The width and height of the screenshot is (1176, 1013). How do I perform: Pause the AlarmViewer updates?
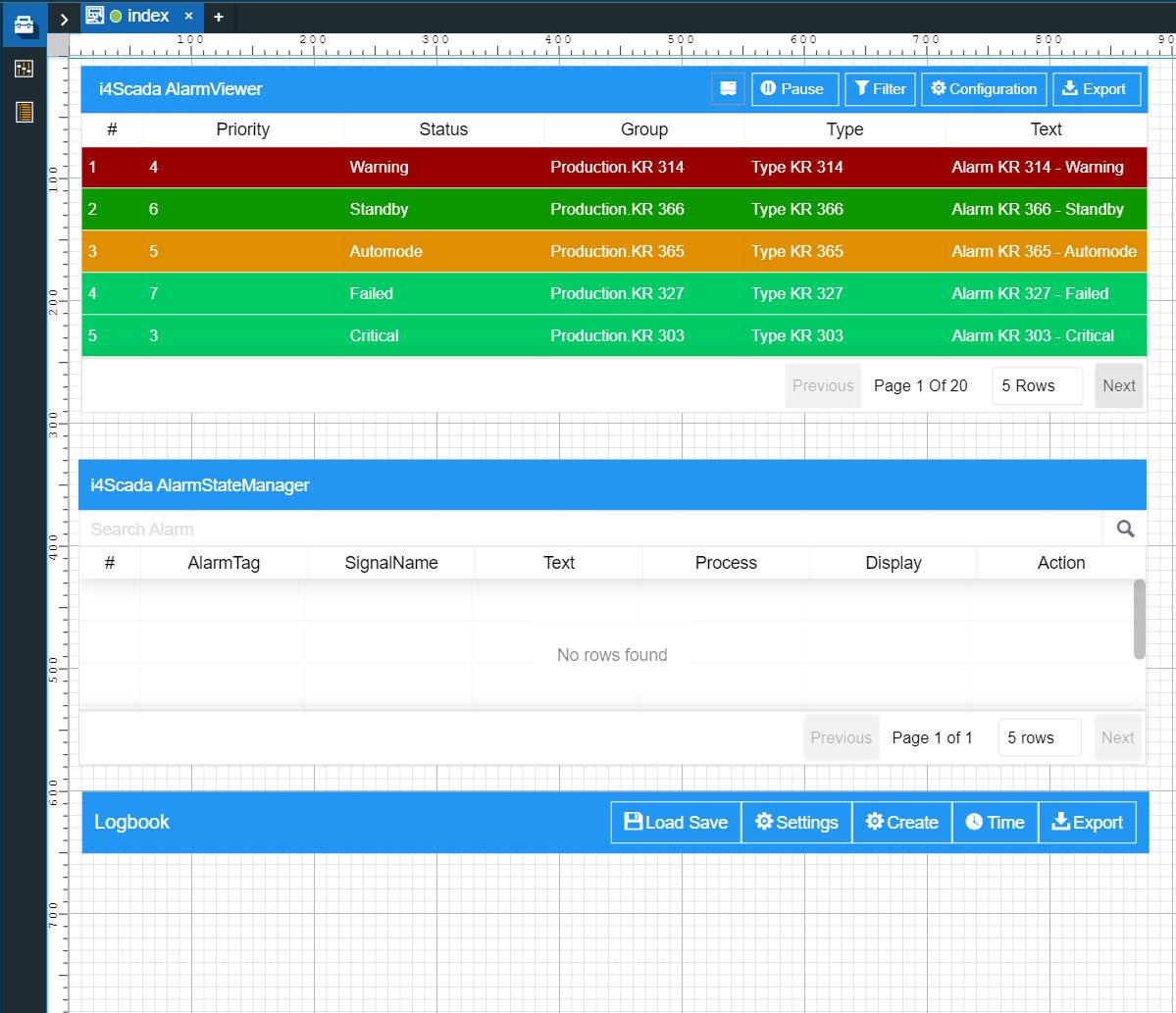click(794, 89)
